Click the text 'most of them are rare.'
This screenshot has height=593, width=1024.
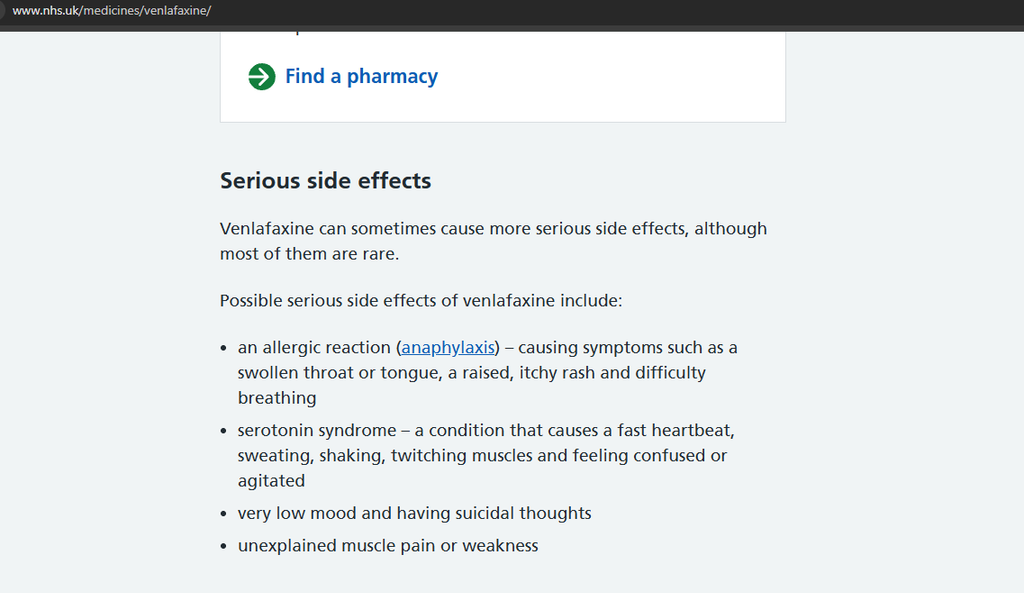[x=310, y=254]
